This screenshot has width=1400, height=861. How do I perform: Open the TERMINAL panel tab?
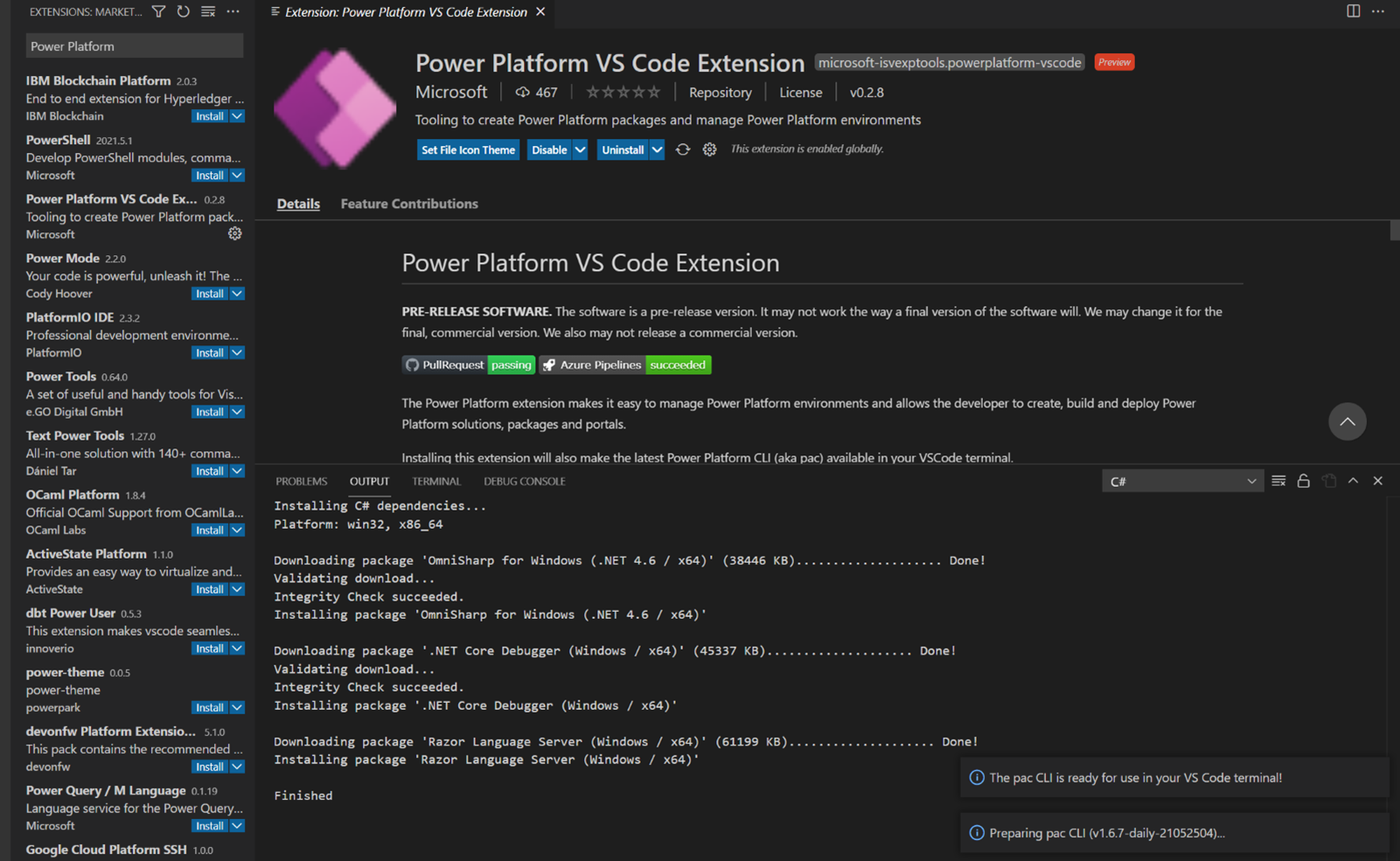point(435,481)
